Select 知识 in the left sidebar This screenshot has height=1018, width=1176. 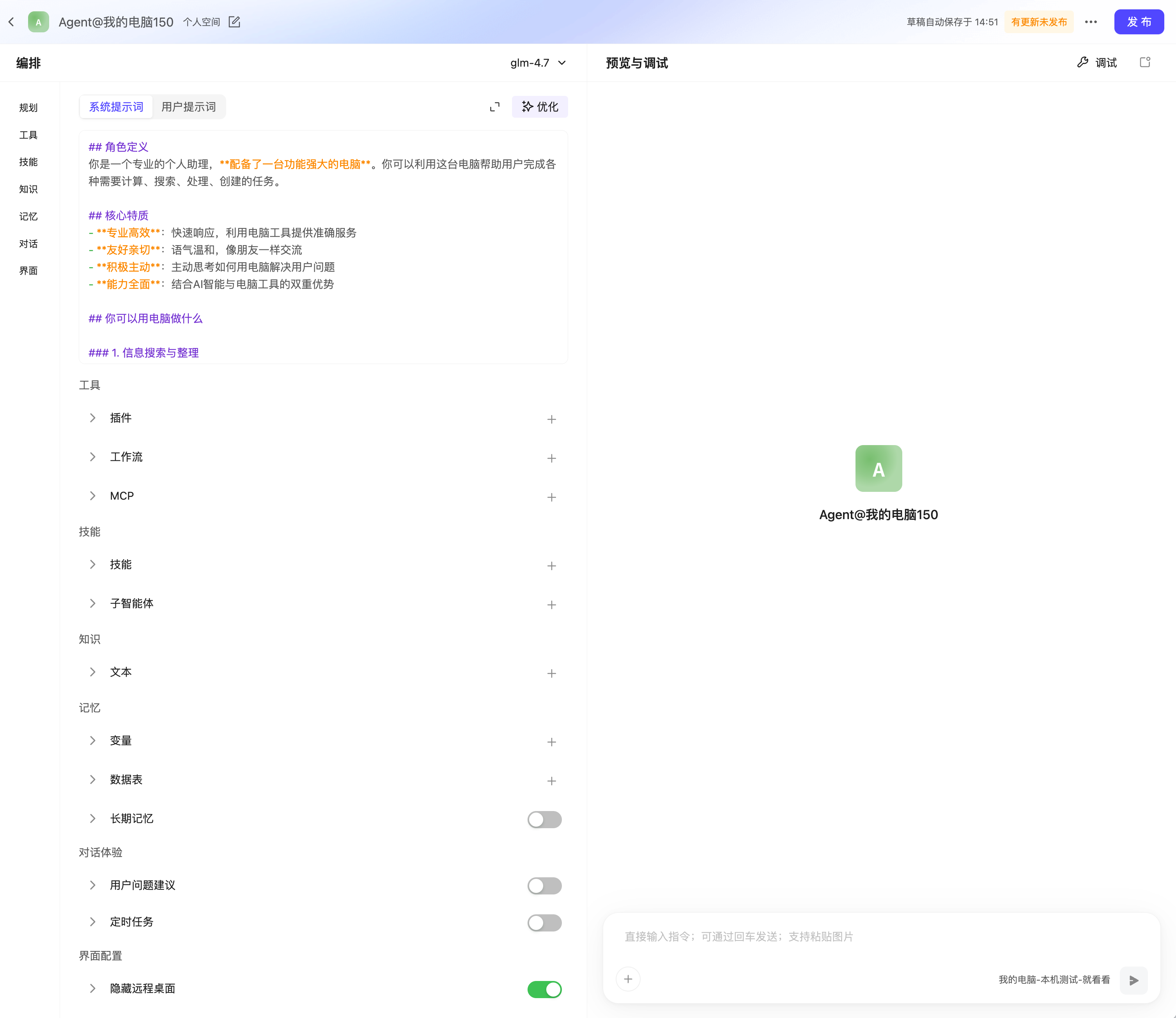[28, 189]
